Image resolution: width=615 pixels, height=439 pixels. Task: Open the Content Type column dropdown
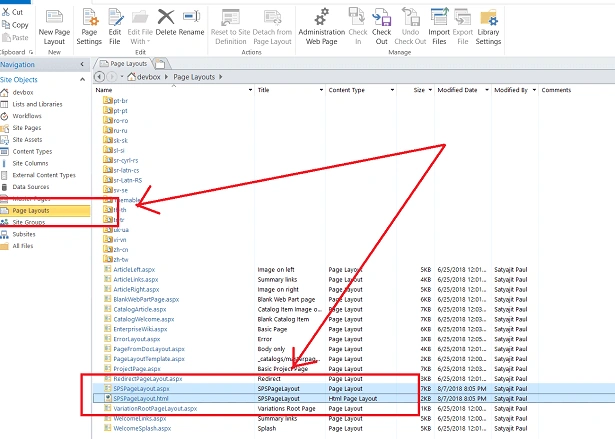[392, 90]
